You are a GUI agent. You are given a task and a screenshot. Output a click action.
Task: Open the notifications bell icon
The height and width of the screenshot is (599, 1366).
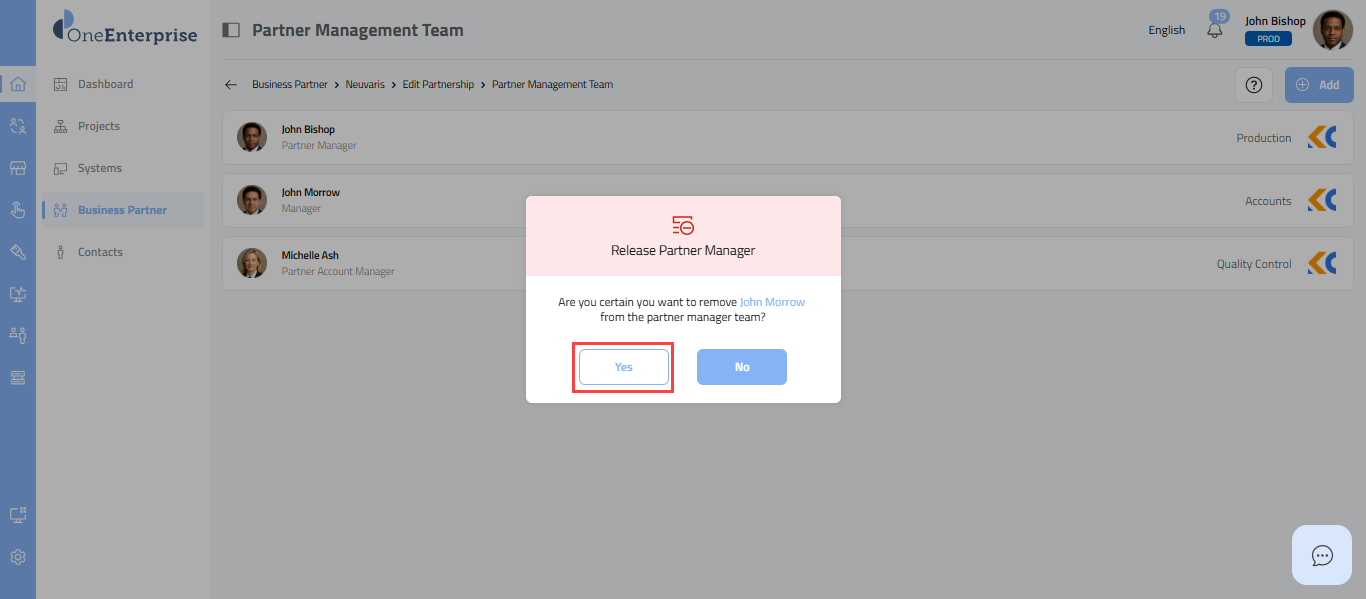tap(1215, 30)
